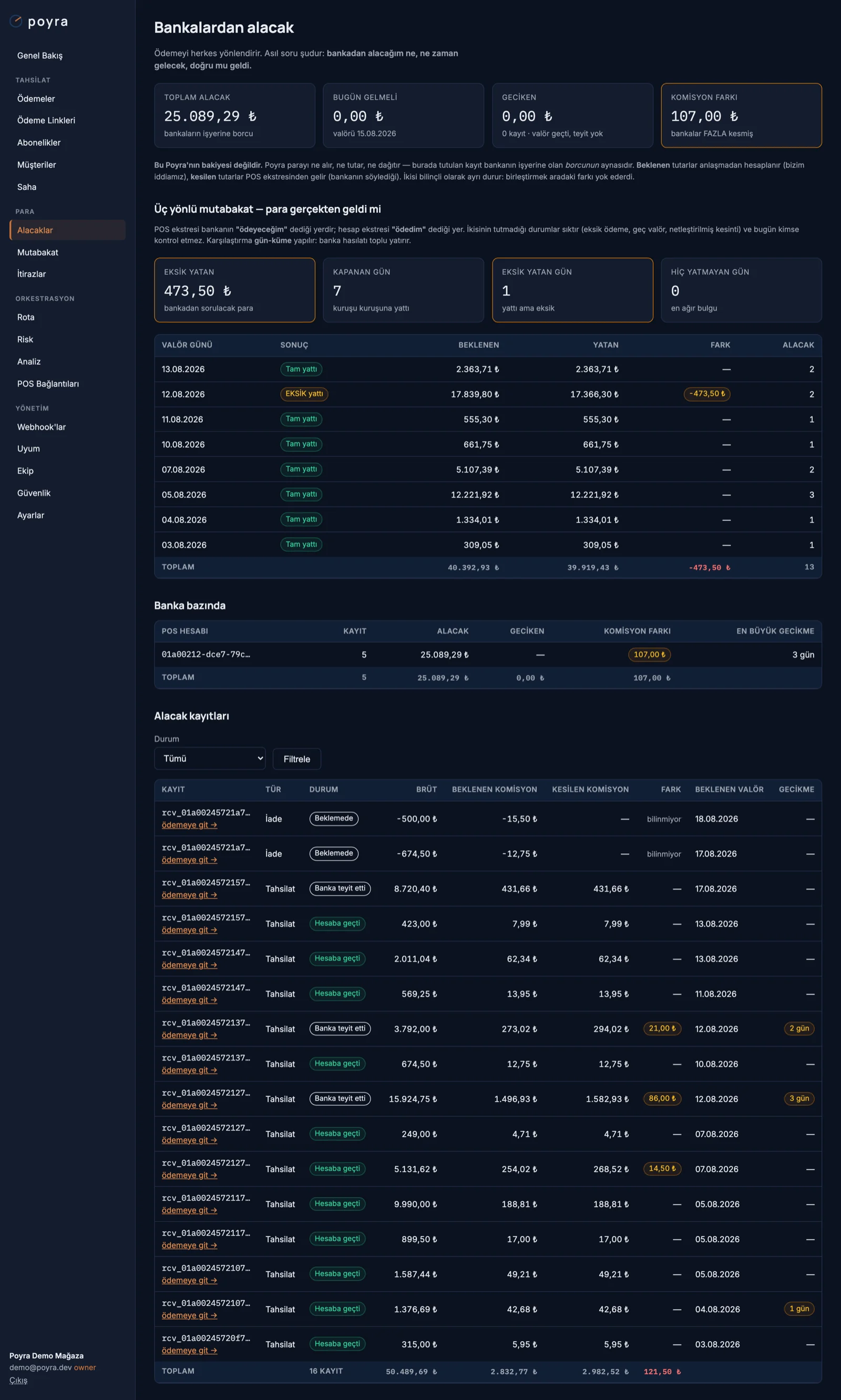This screenshot has height=1400, width=841.
Task: Click the Beklemede badge for the -674,50 ₺ refund
Action: (x=334, y=853)
